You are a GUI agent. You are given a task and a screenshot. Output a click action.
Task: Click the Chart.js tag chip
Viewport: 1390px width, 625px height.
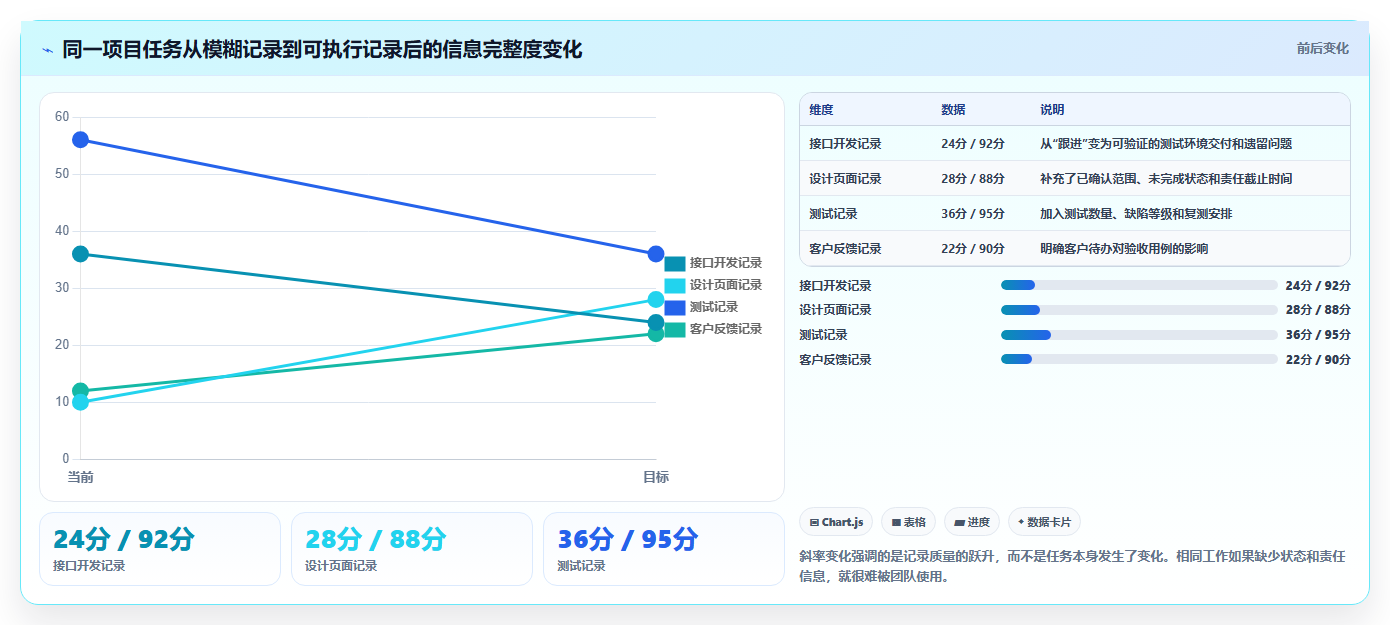click(x=836, y=522)
